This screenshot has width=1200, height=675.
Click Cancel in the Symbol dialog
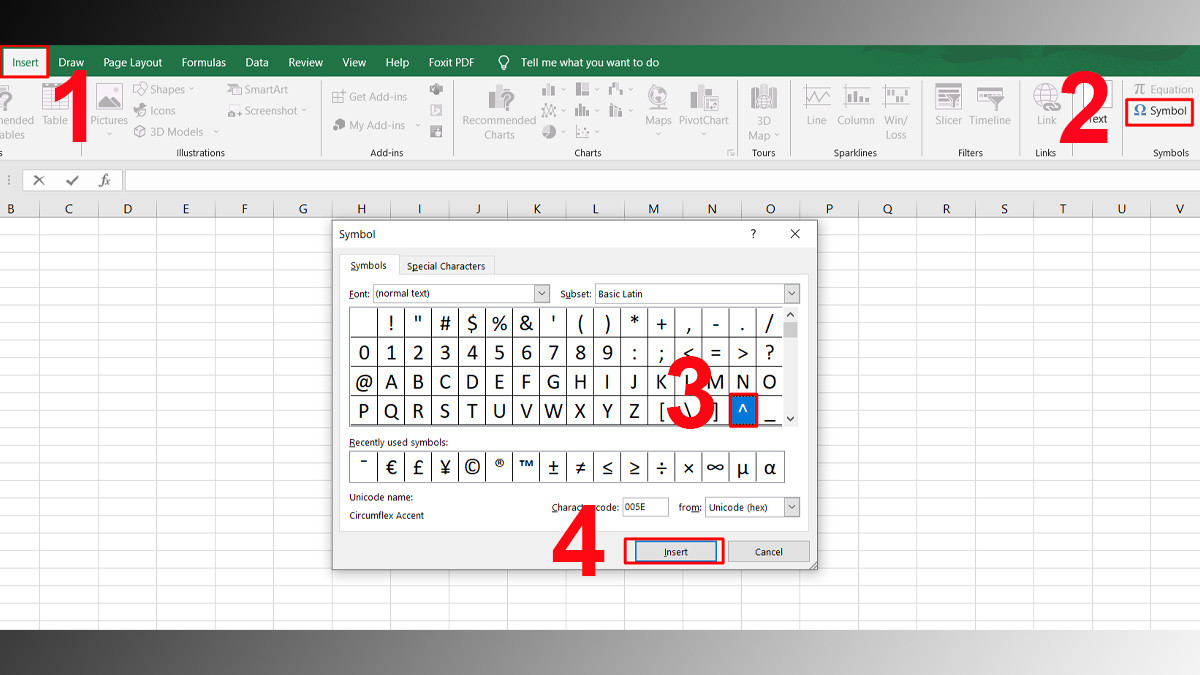click(x=769, y=551)
